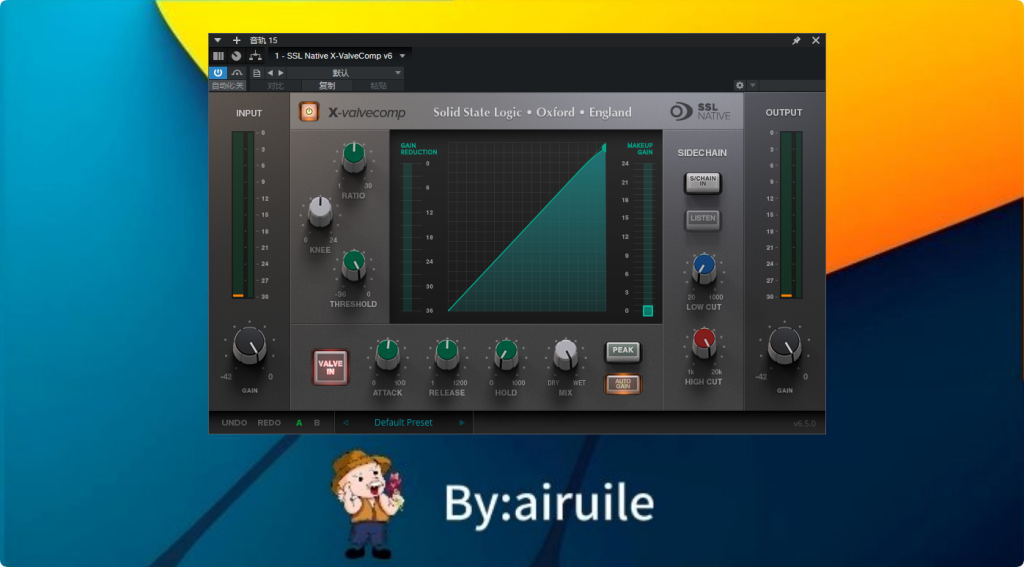Enable the S/CHAIN IN button

pyautogui.click(x=703, y=183)
